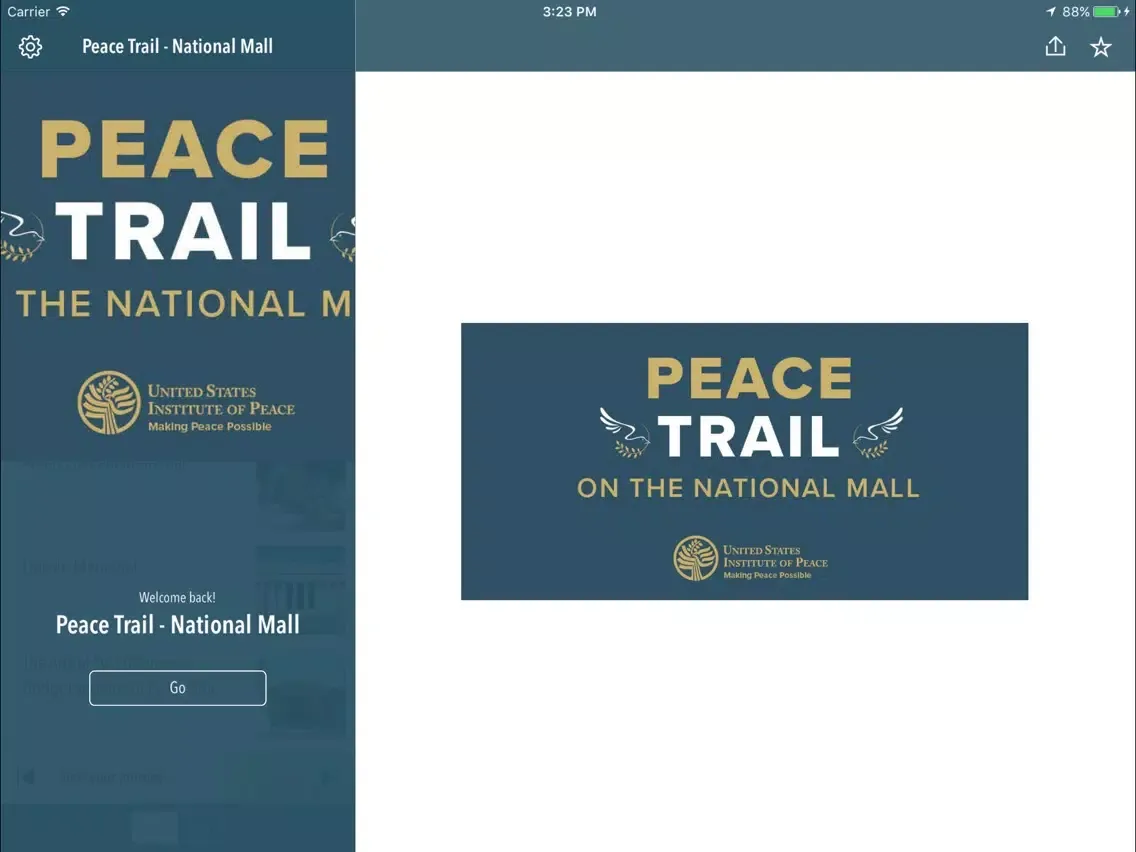This screenshot has height=852, width=1136.
Task: Tap the share icon in top bar
Action: (x=1056, y=46)
